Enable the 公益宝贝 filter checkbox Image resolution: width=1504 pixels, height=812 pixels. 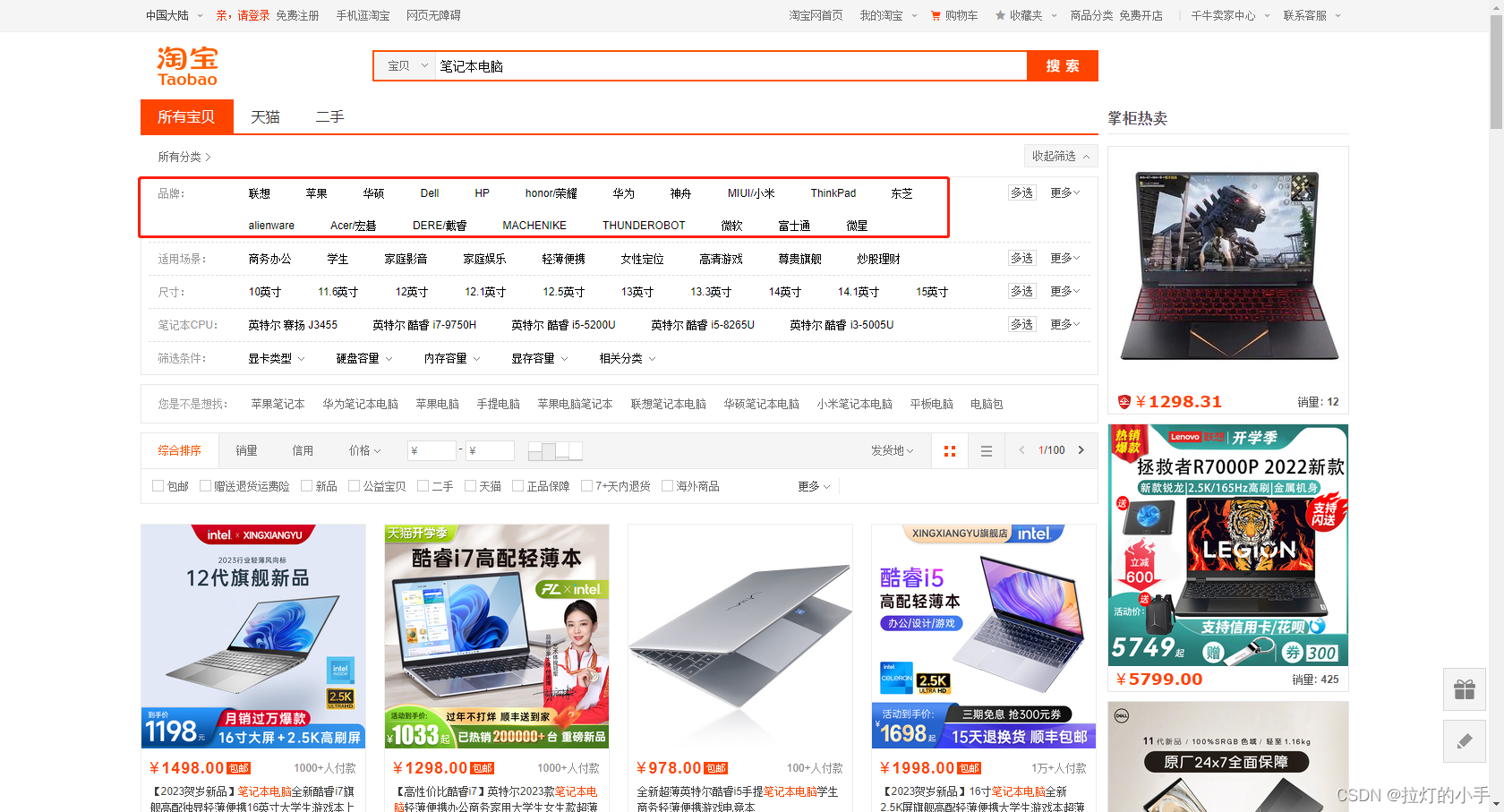[x=355, y=486]
